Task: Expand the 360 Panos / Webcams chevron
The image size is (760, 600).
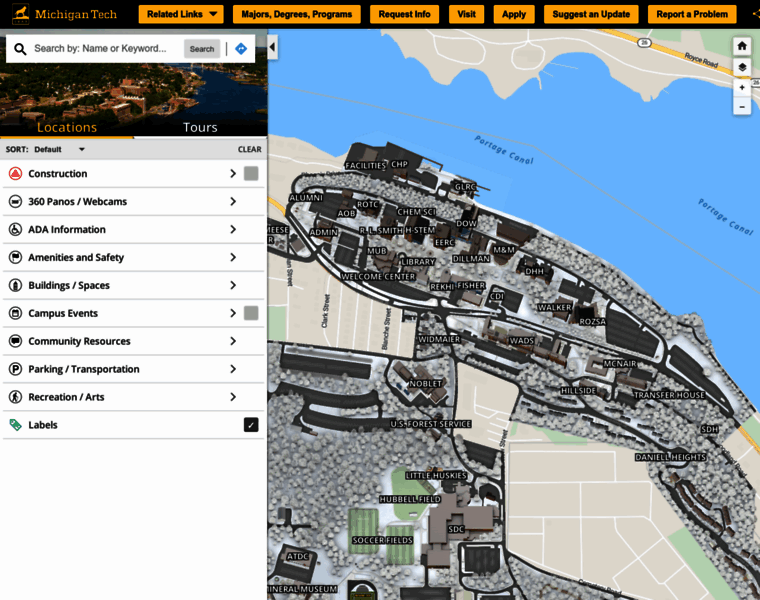Action: (233, 202)
